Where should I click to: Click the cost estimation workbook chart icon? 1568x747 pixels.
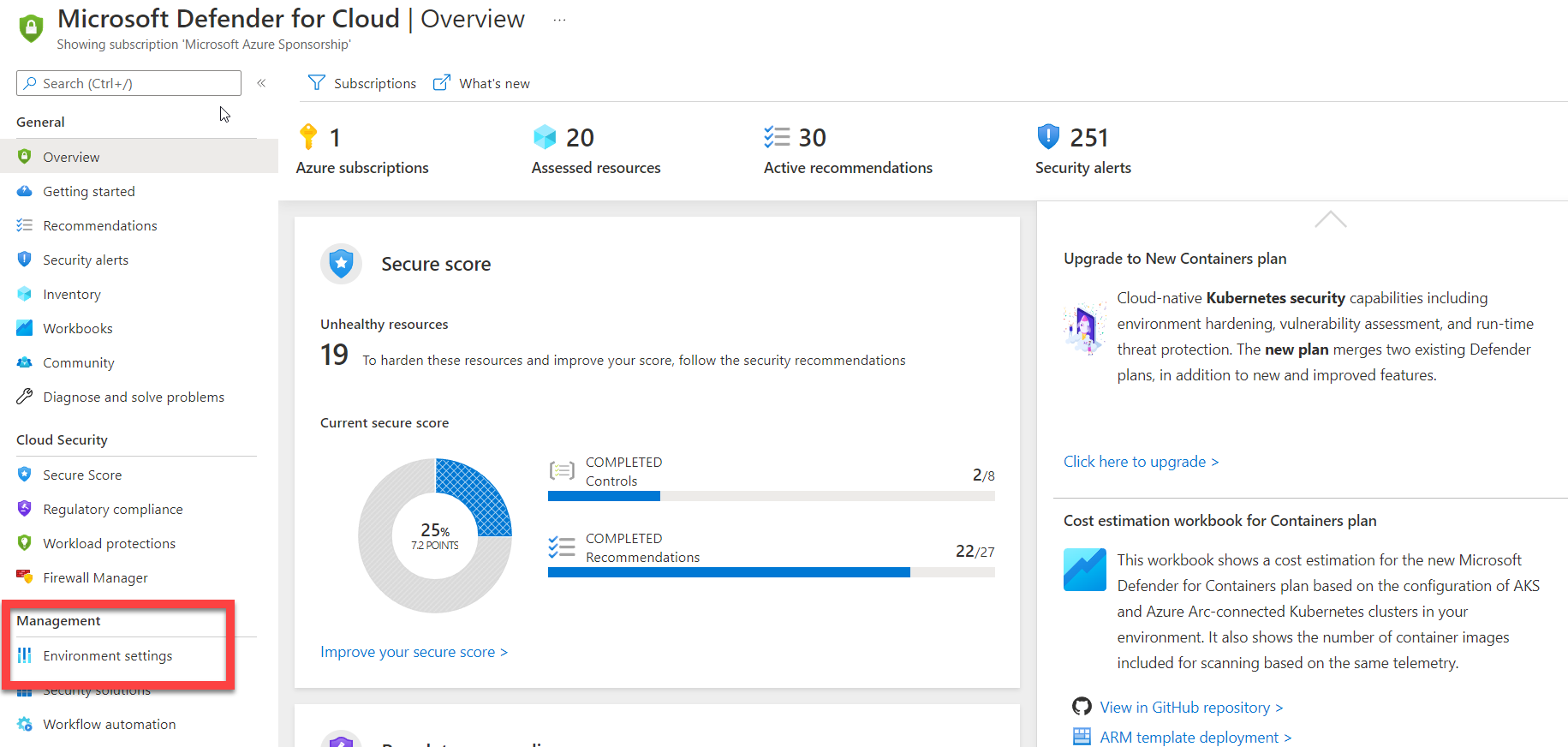click(x=1085, y=570)
